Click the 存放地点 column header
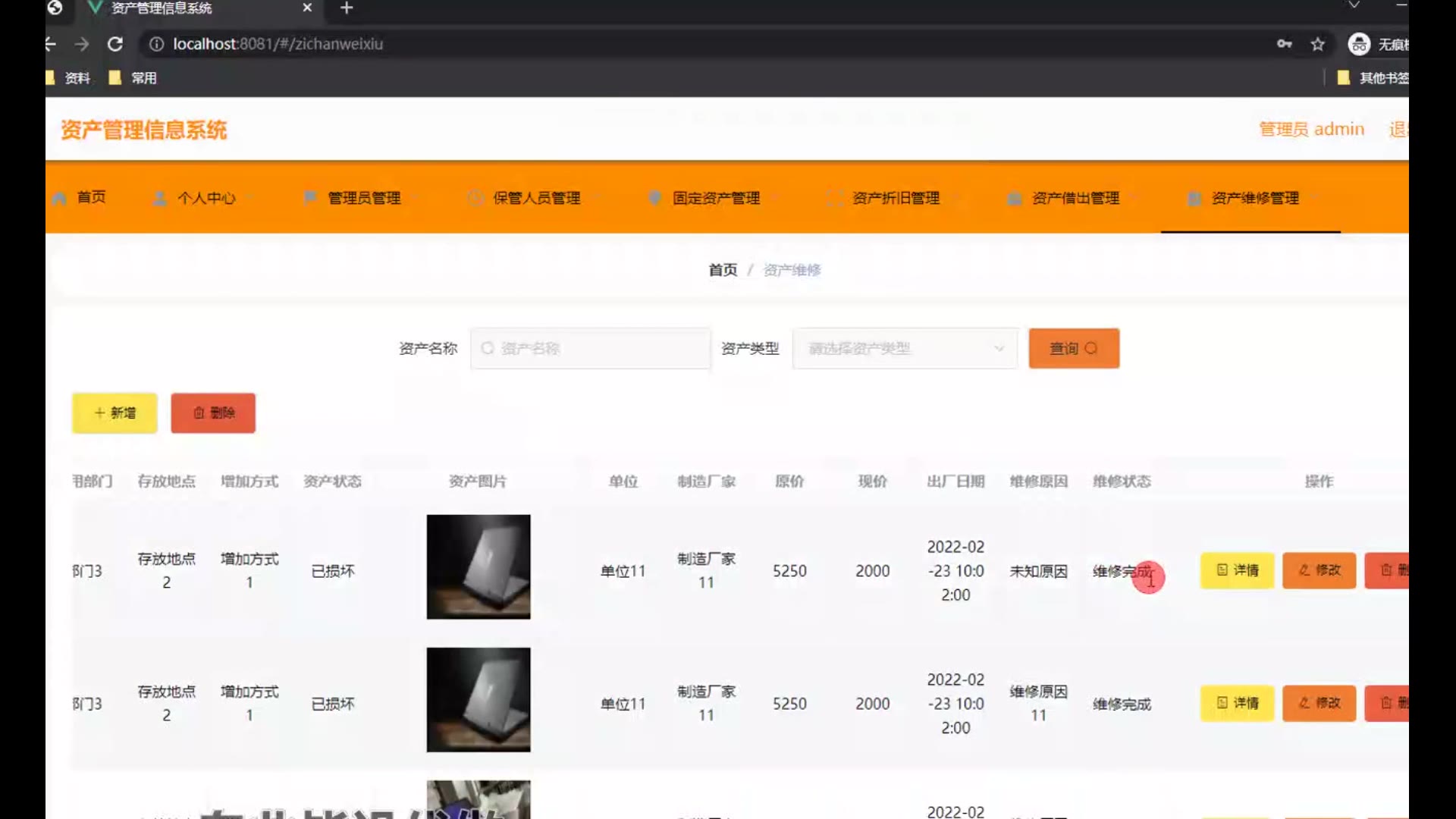 click(x=166, y=482)
